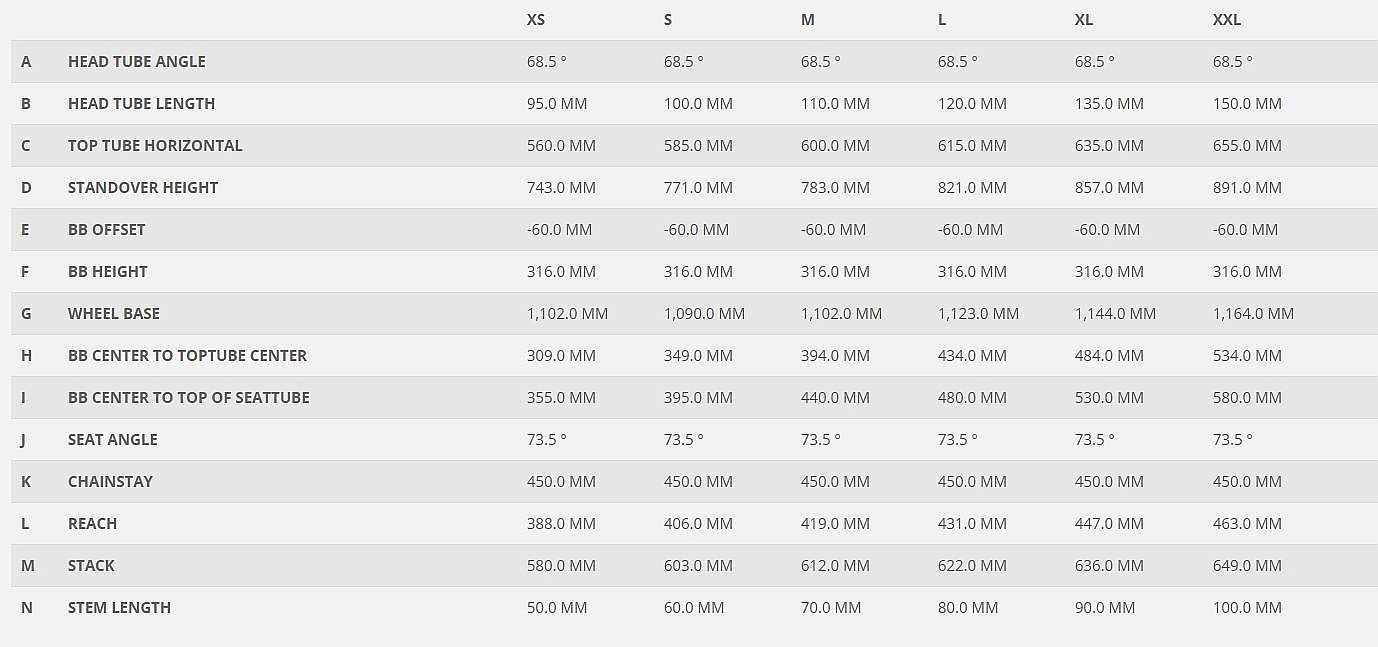Viewport: 1378px width, 647px height.
Task: Click the BB CENTER TO TOPTUBE CENTER label
Action: coord(187,356)
